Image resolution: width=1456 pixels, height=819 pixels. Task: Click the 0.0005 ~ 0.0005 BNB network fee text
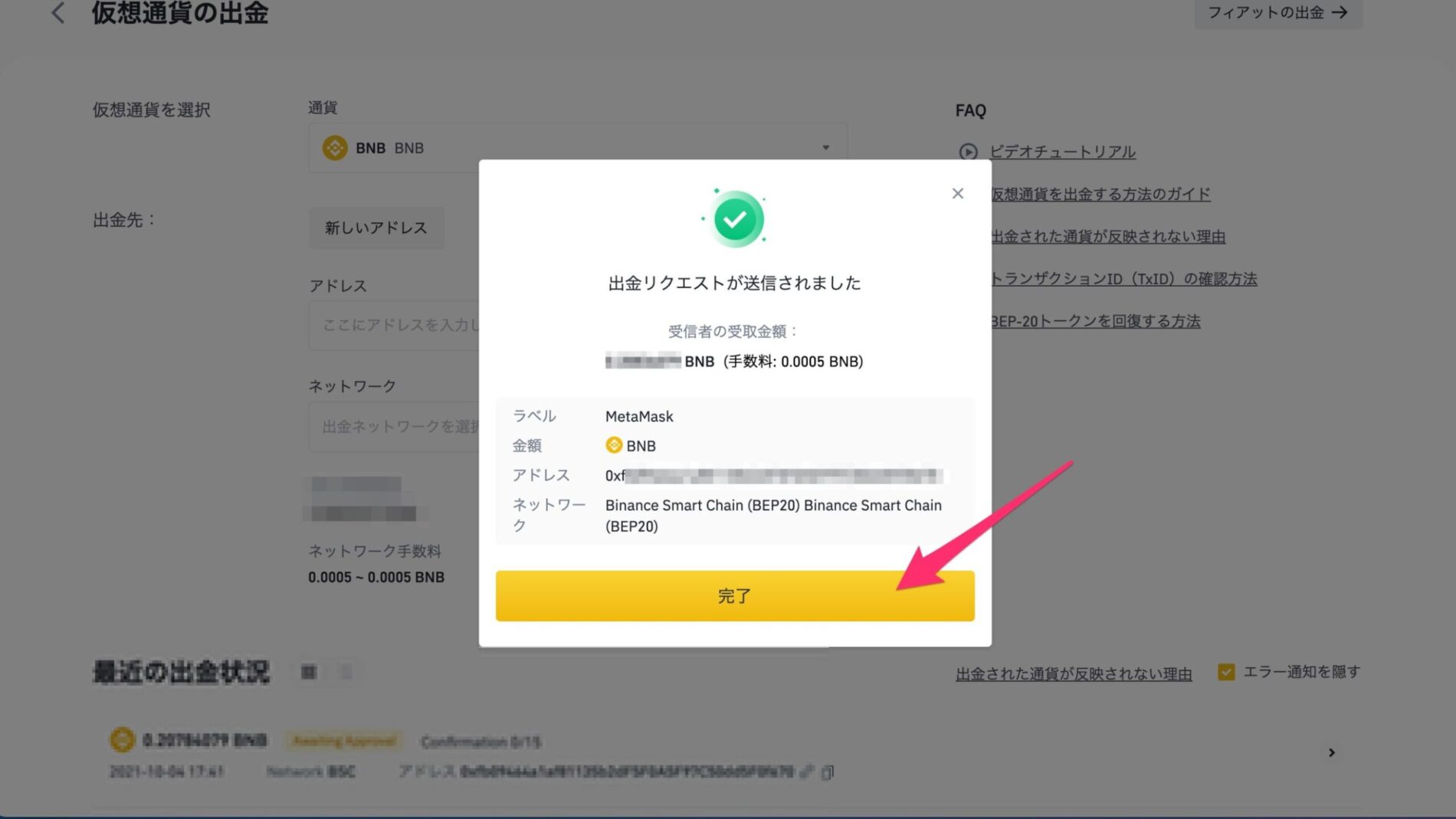[x=376, y=577]
